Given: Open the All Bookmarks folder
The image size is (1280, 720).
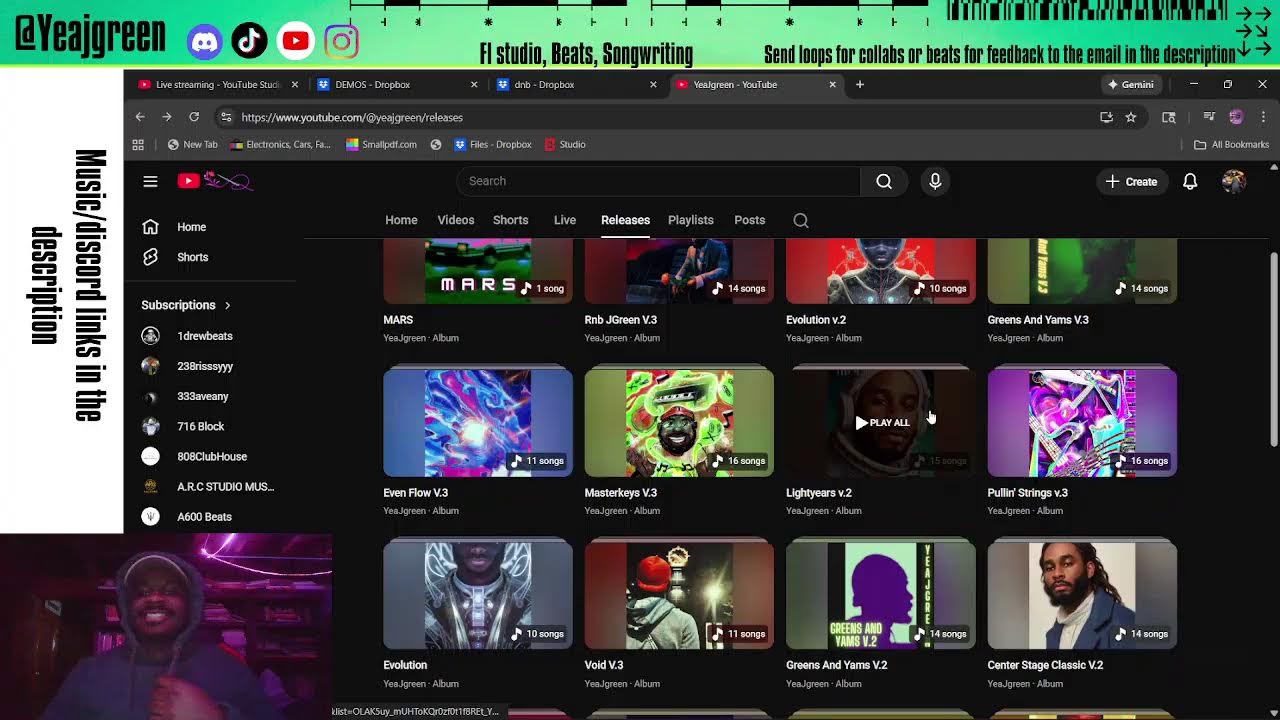Looking at the screenshot, I should [x=1231, y=144].
